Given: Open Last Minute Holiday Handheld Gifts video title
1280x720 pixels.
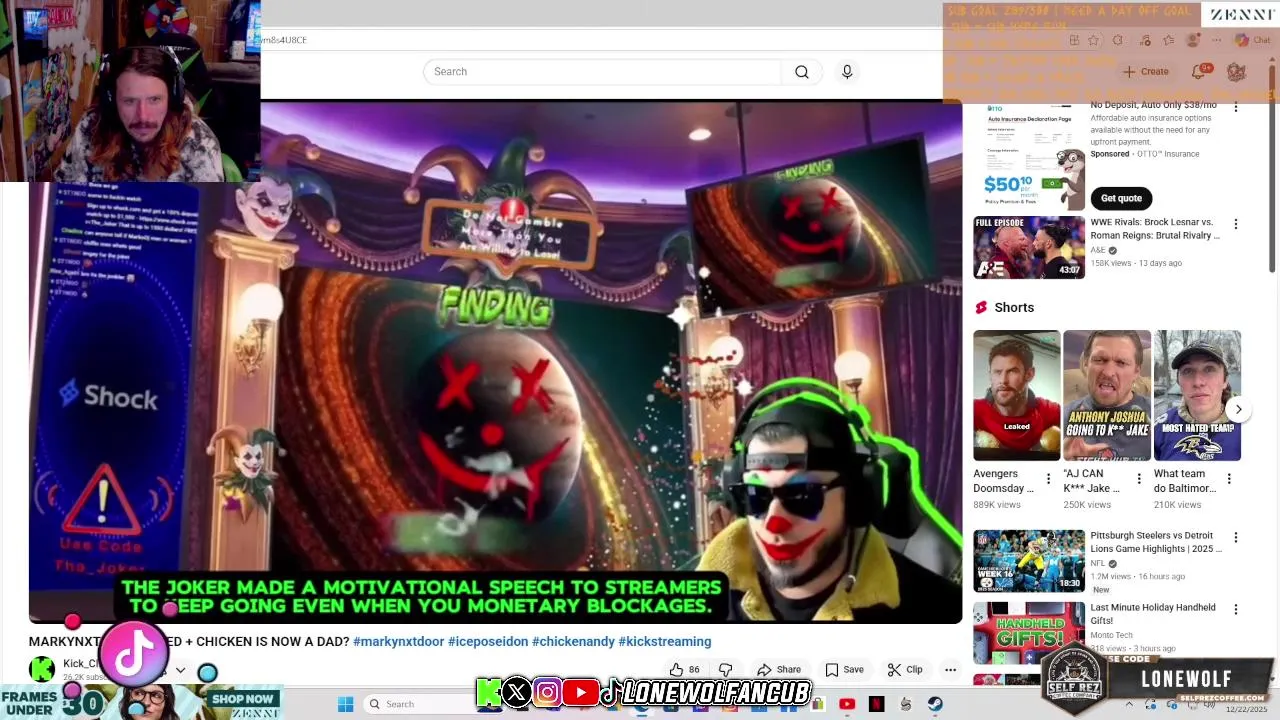Looking at the screenshot, I should pos(1153,614).
